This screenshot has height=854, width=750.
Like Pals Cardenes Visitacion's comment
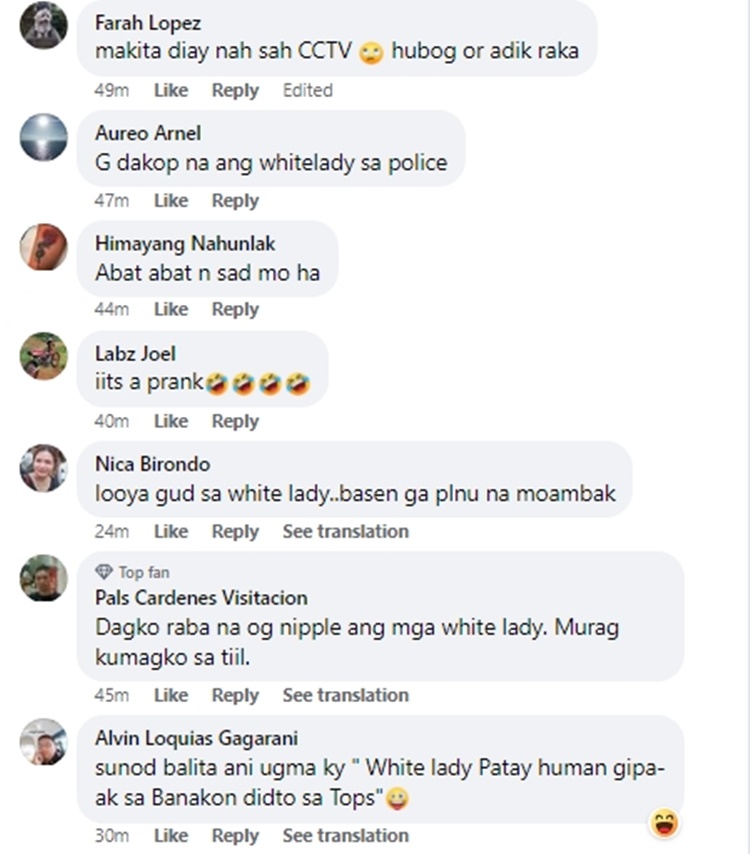coord(171,695)
